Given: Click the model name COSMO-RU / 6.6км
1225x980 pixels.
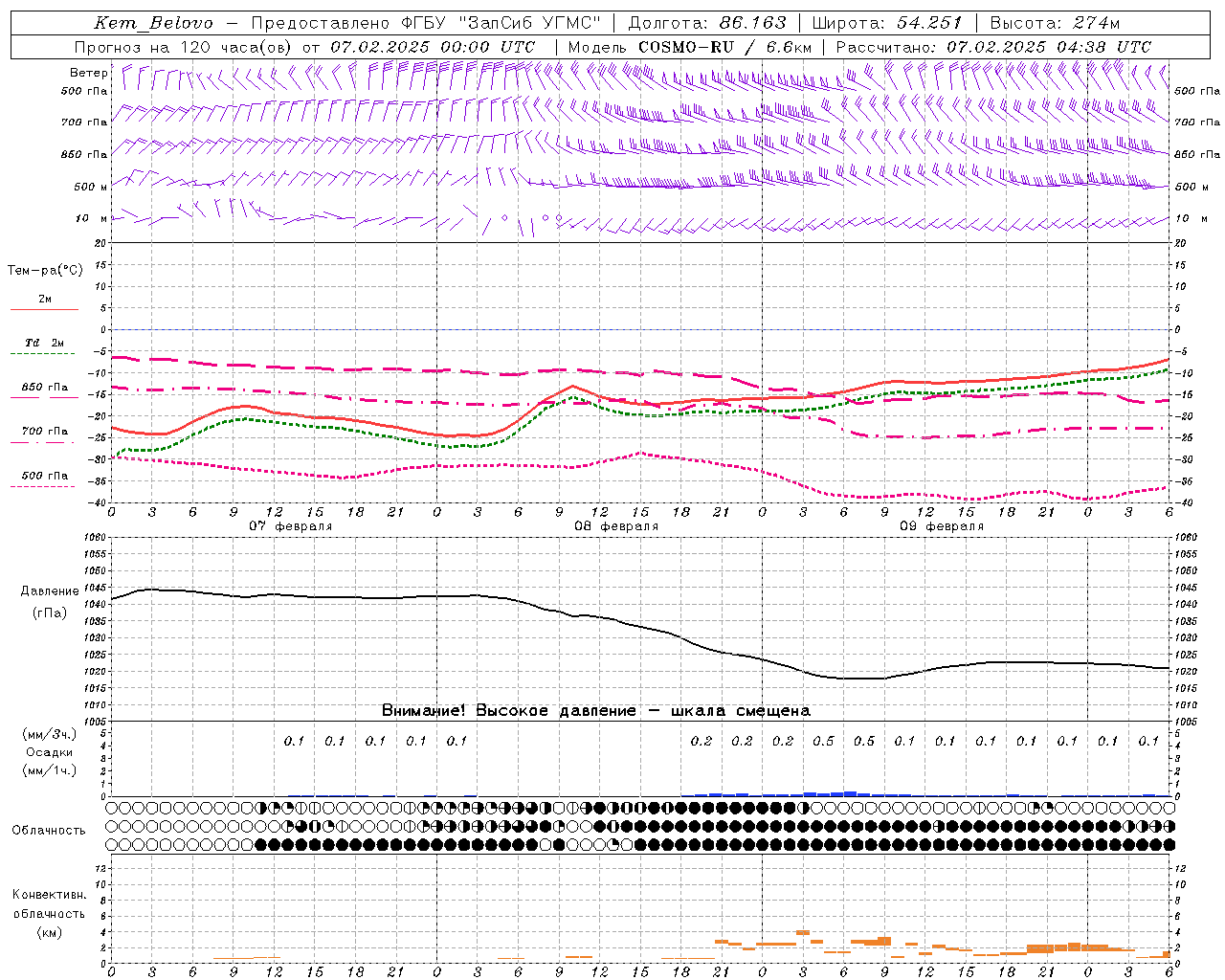Looking at the screenshot, I should click(725, 47).
